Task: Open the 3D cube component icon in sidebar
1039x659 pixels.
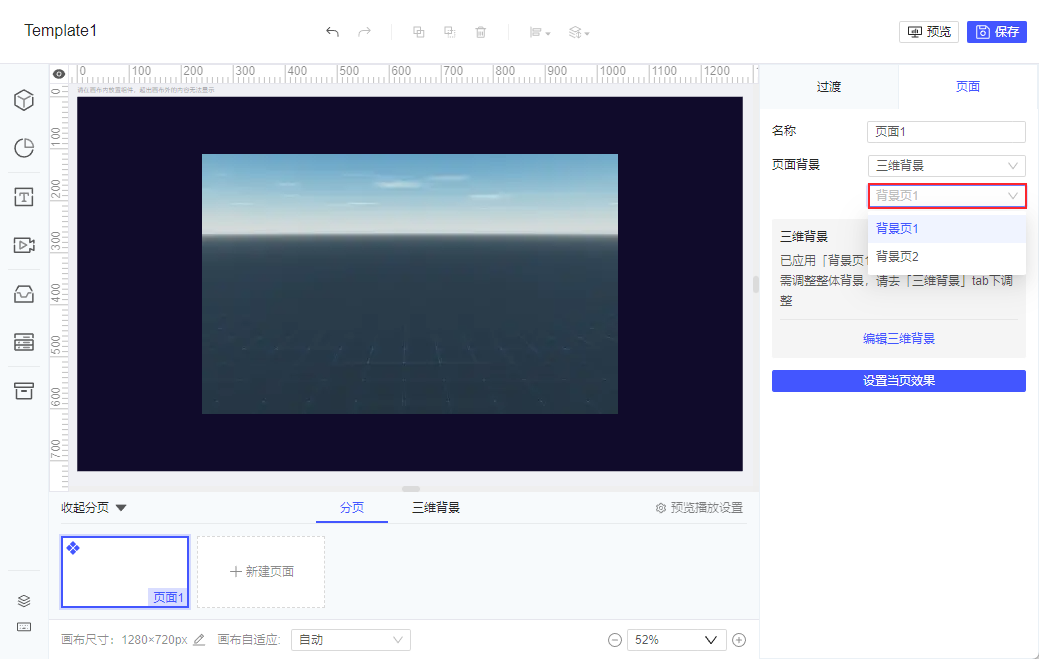Action: pos(24,100)
